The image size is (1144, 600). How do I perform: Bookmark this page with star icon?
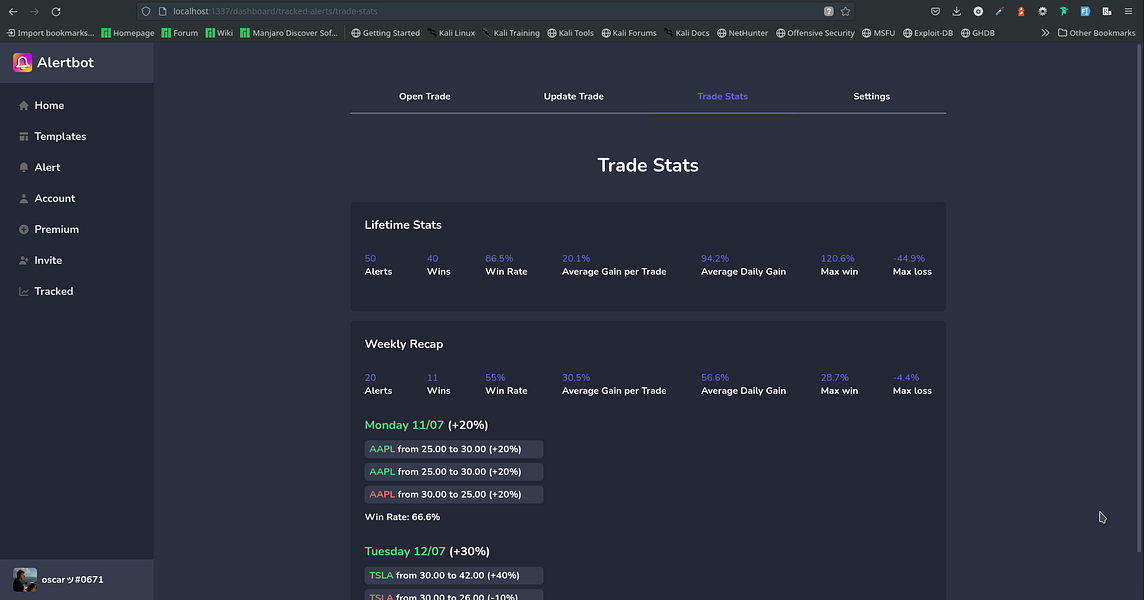pos(846,12)
